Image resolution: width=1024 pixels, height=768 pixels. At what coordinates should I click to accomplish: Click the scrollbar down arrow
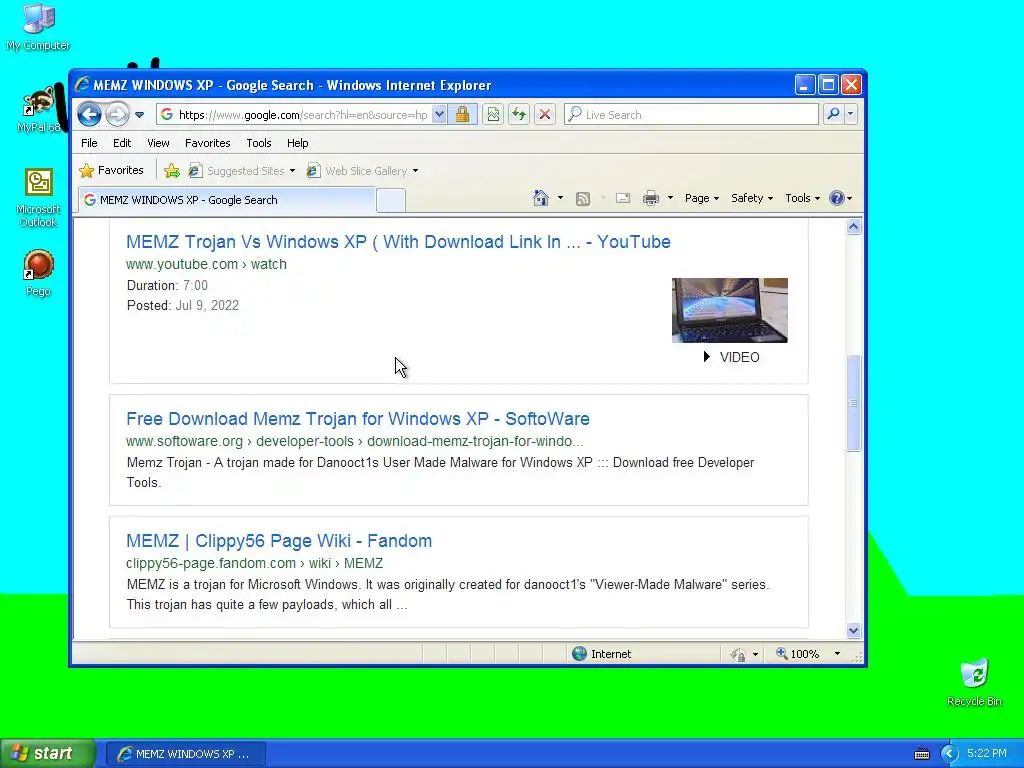click(x=854, y=631)
